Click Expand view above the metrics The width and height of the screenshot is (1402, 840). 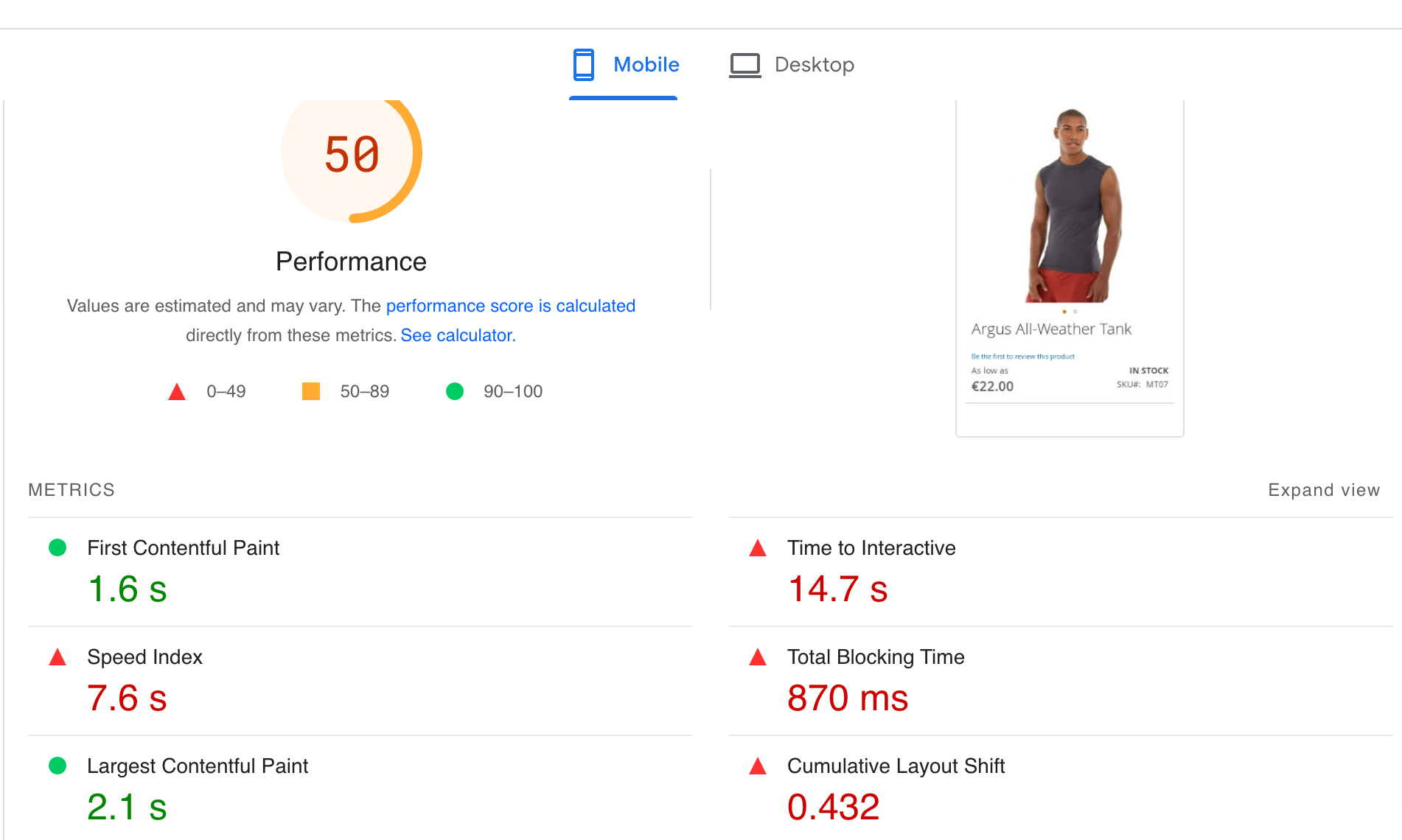pyautogui.click(x=1323, y=489)
